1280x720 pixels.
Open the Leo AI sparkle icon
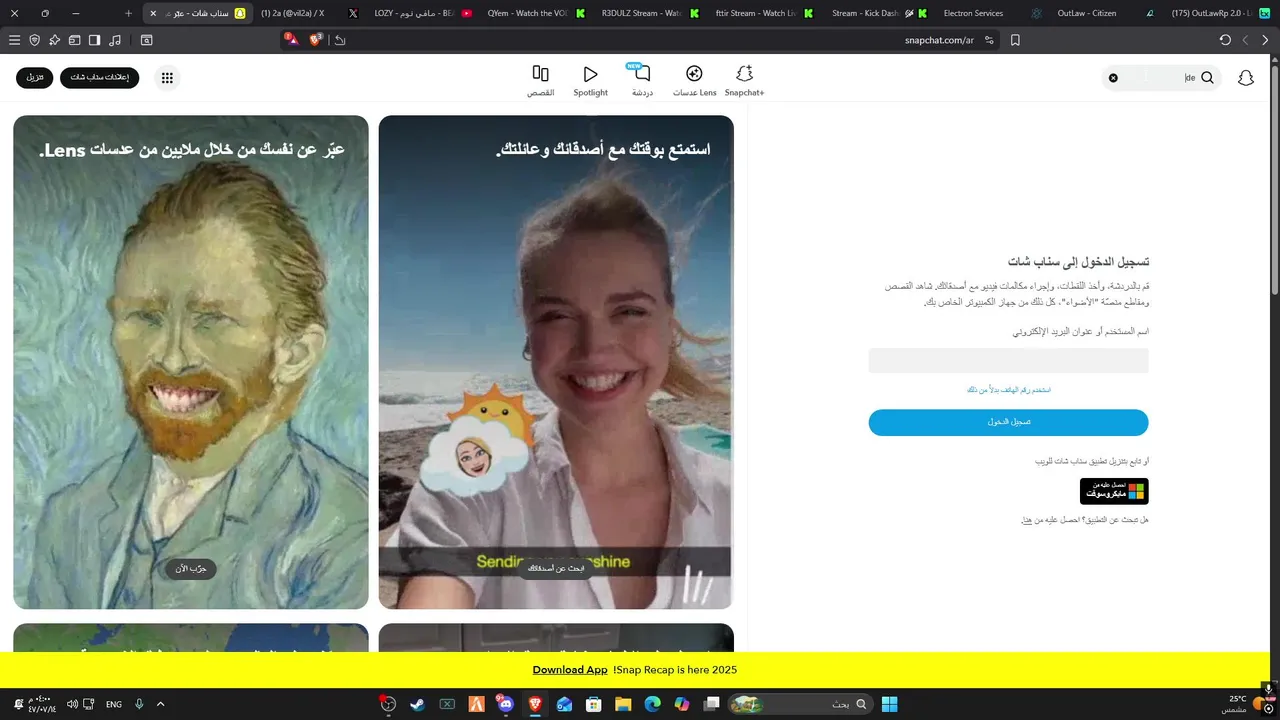(55, 40)
